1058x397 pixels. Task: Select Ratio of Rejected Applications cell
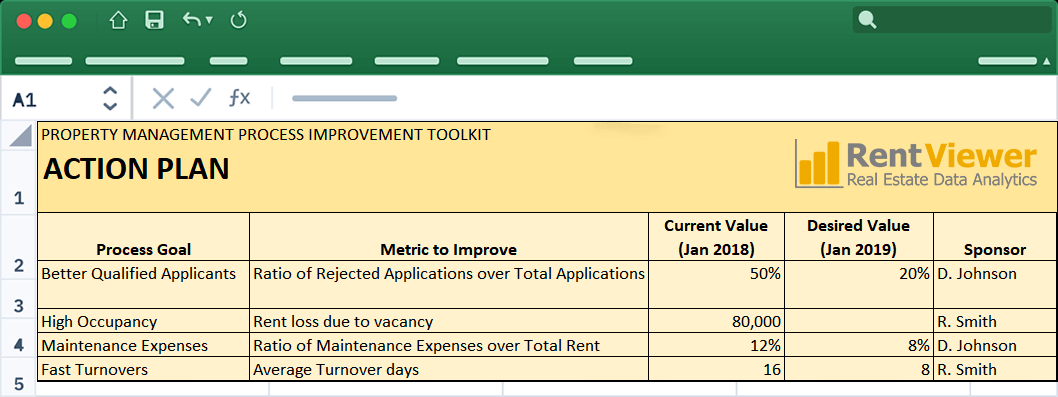click(449, 285)
